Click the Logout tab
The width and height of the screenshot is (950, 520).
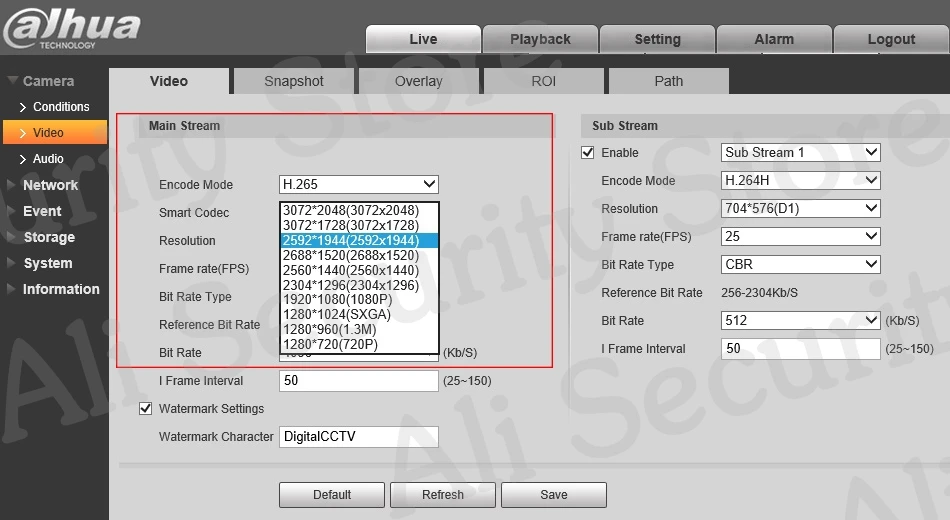(891, 39)
